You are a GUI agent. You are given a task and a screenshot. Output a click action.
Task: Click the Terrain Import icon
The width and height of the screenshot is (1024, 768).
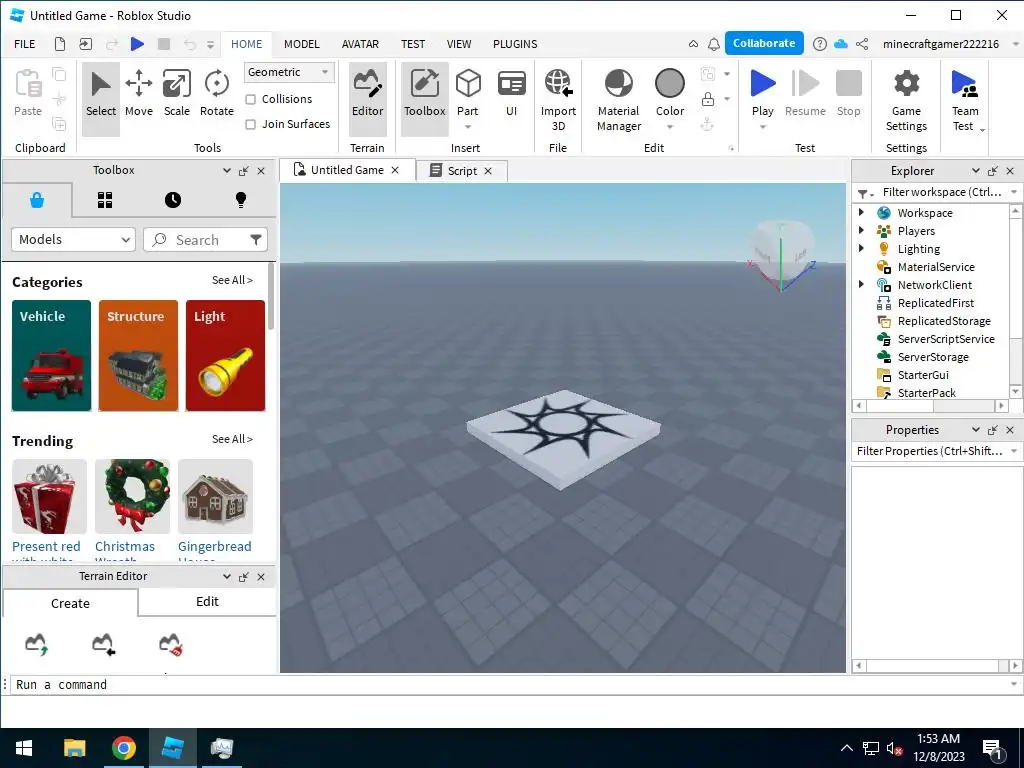(103, 644)
